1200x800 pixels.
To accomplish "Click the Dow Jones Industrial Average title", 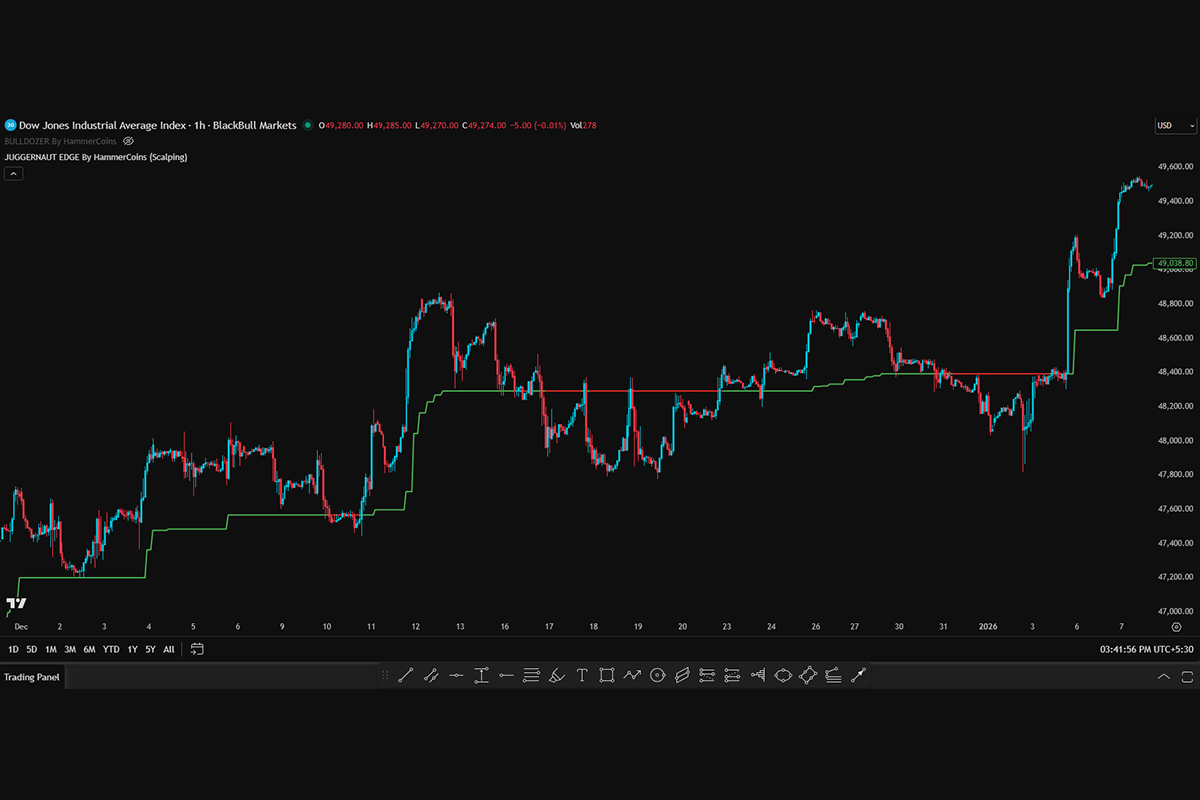I will (x=102, y=125).
